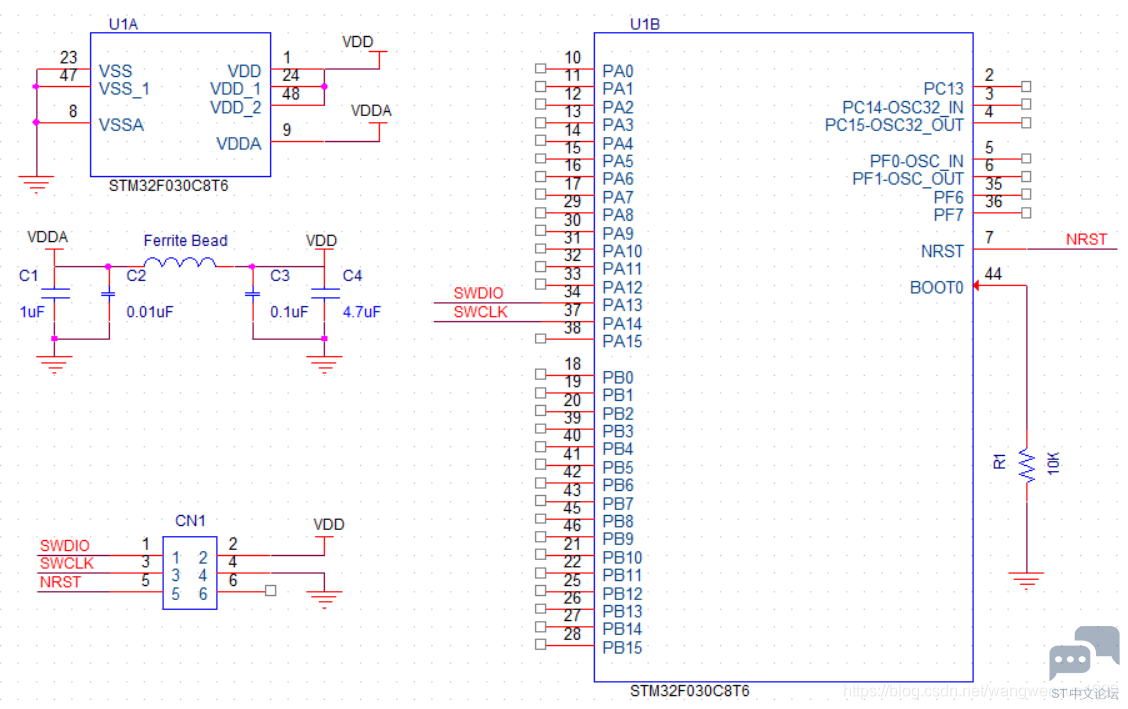Click the CN1 reference designator
1128x709 pixels.
coord(191,521)
